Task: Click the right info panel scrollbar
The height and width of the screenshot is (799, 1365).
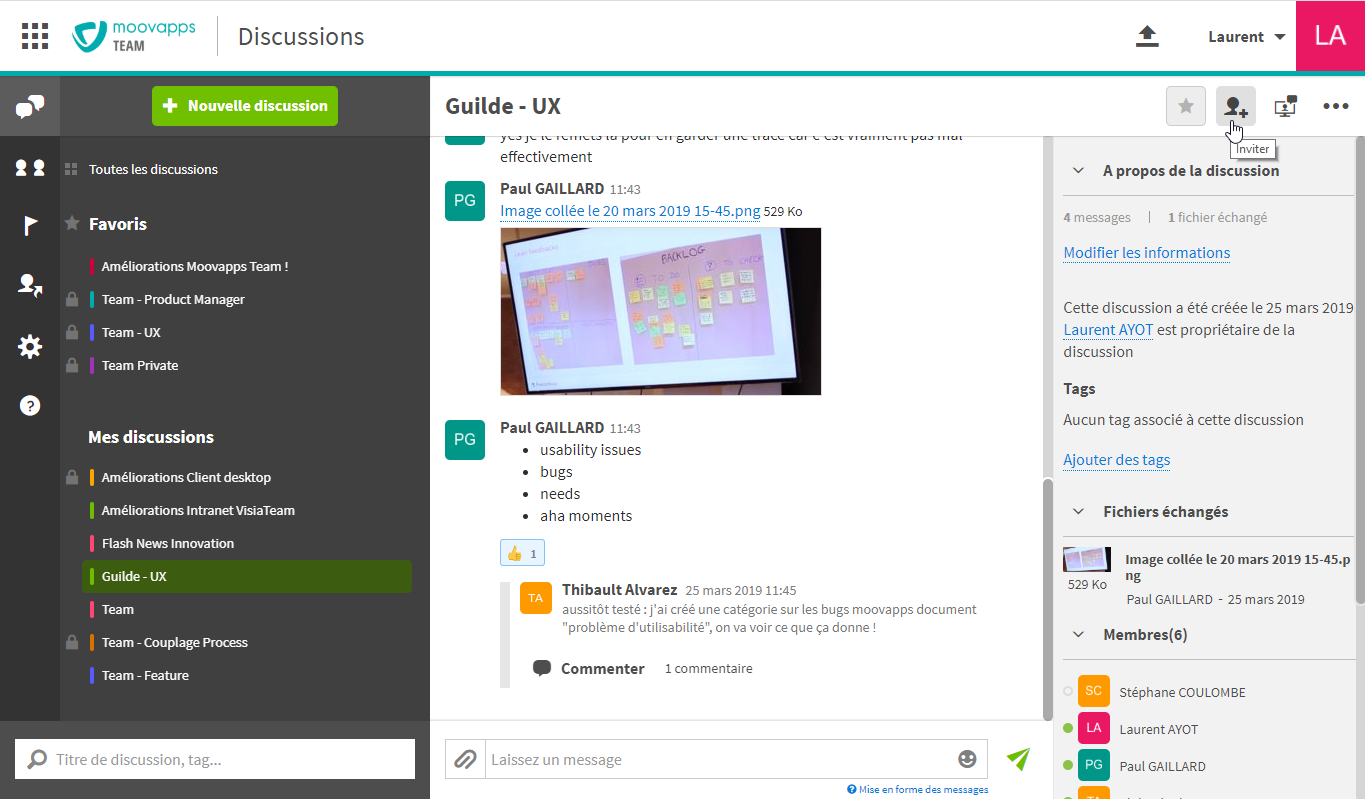Action: (x=1359, y=370)
